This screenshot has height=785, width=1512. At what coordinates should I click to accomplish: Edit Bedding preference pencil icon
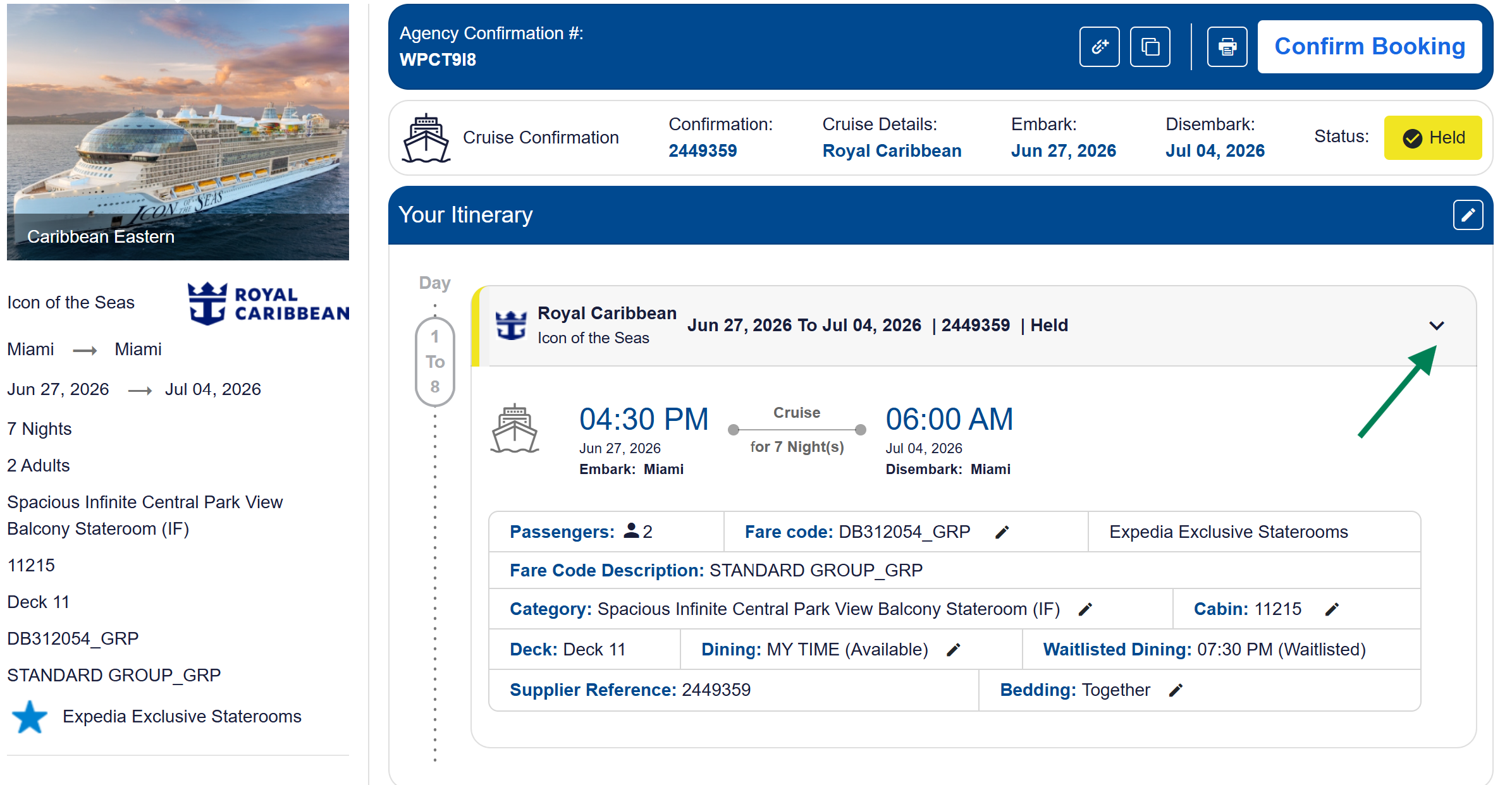coord(1176,690)
